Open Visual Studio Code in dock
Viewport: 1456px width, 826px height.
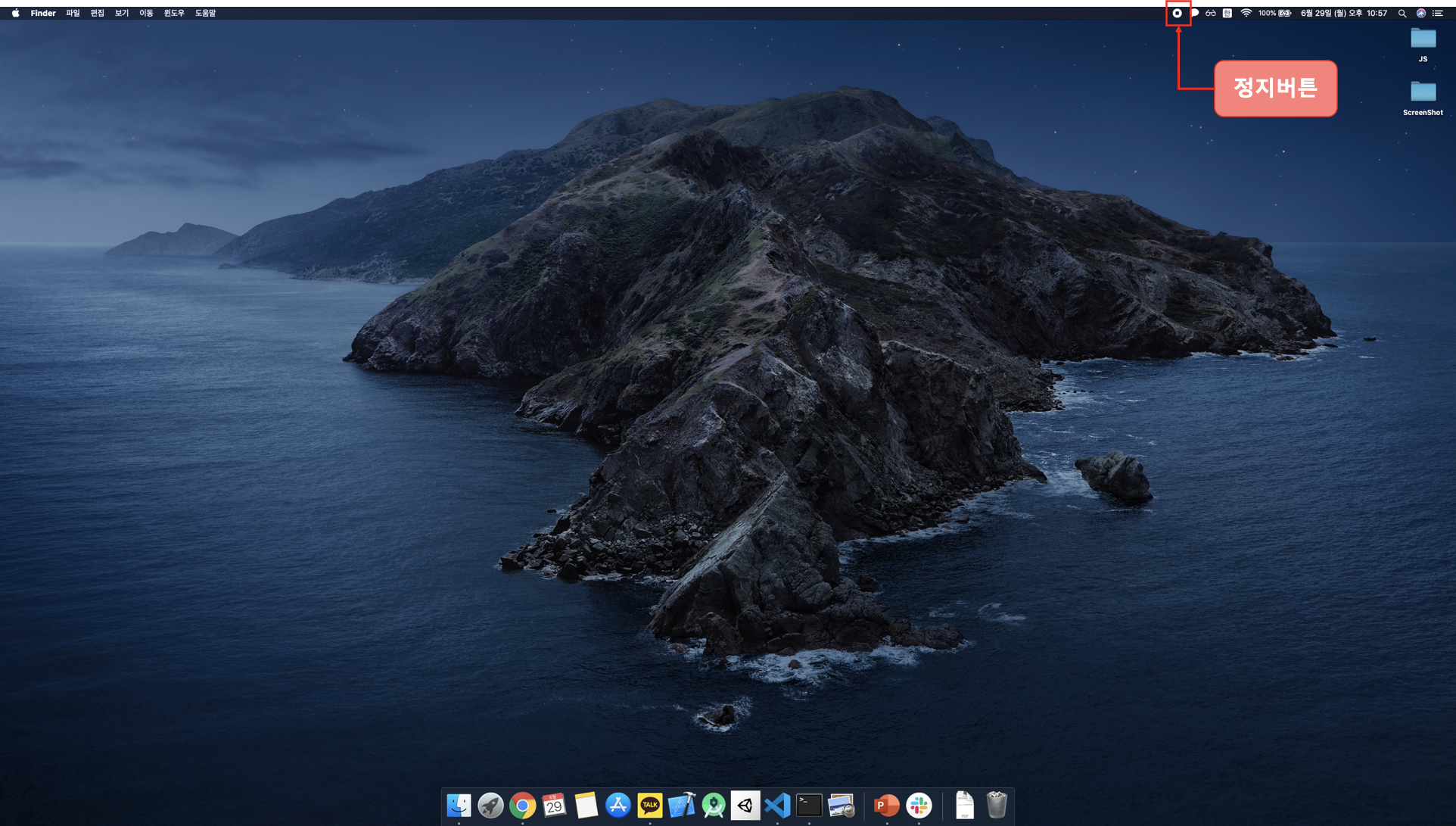(x=777, y=806)
